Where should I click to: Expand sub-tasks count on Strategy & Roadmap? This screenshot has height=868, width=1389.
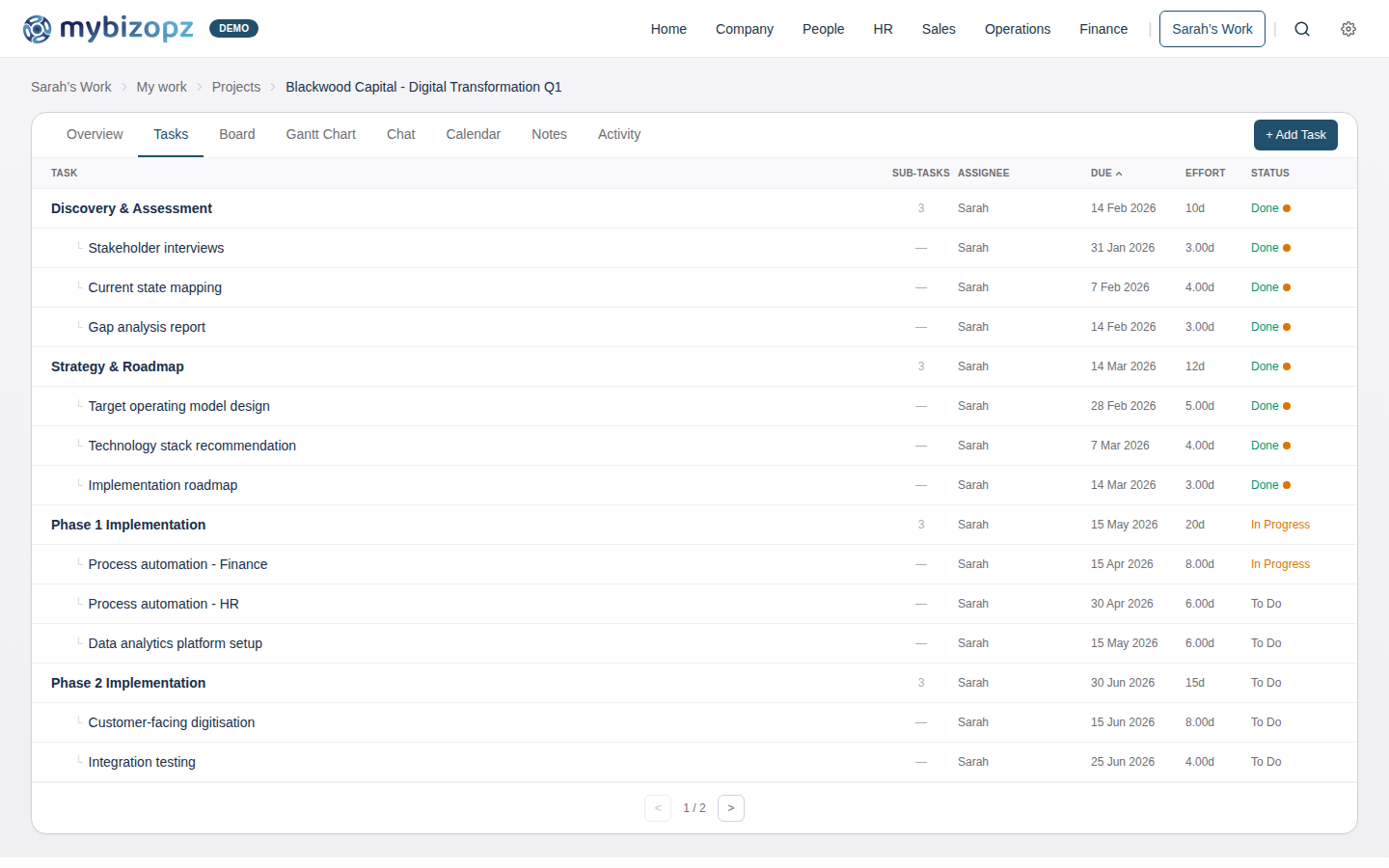click(x=921, y=366)
